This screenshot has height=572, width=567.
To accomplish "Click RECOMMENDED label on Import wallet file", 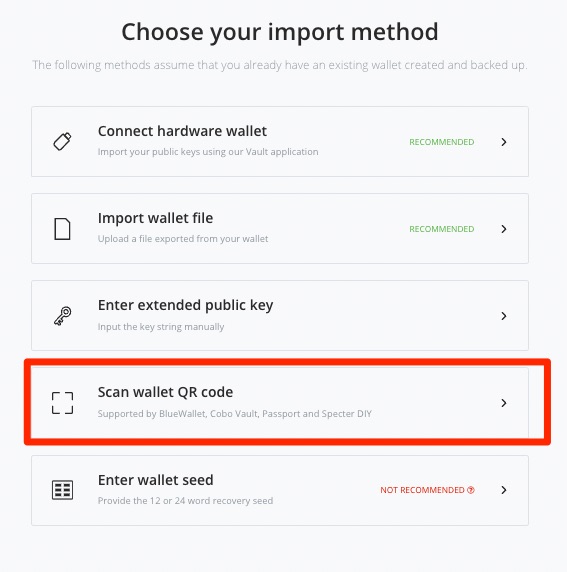I will [x=441, y=229].
